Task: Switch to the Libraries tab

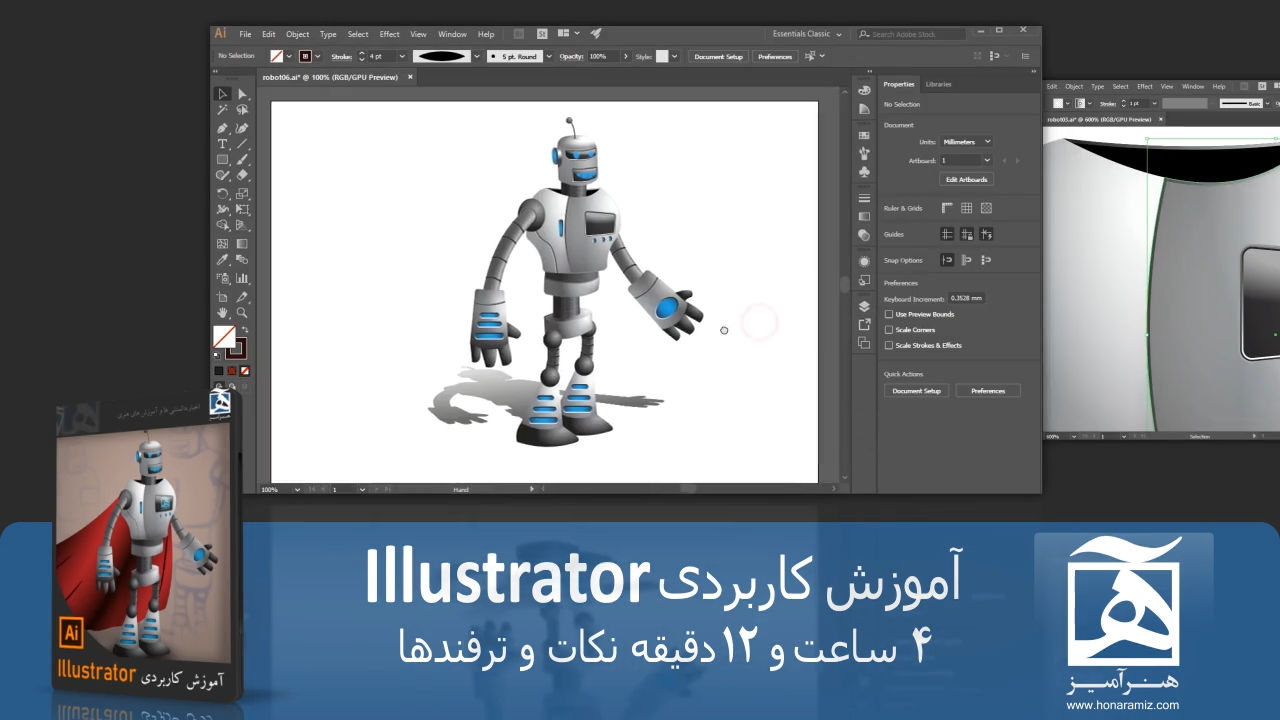Action: (x=938, y=84)
